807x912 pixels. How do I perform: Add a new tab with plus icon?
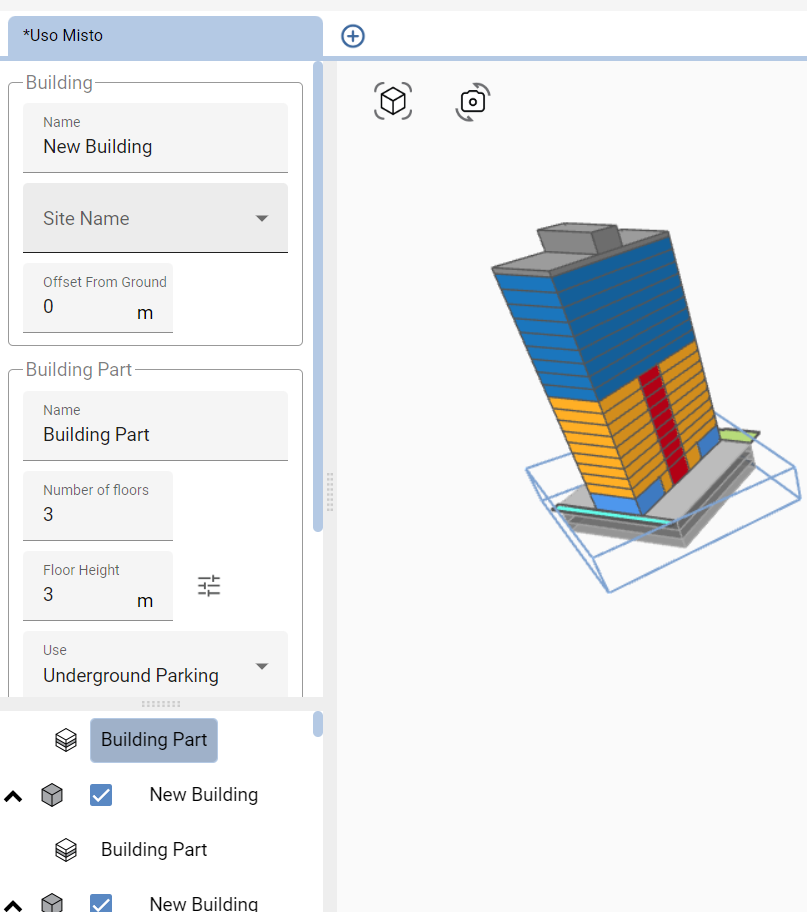[x=353, y=36]
